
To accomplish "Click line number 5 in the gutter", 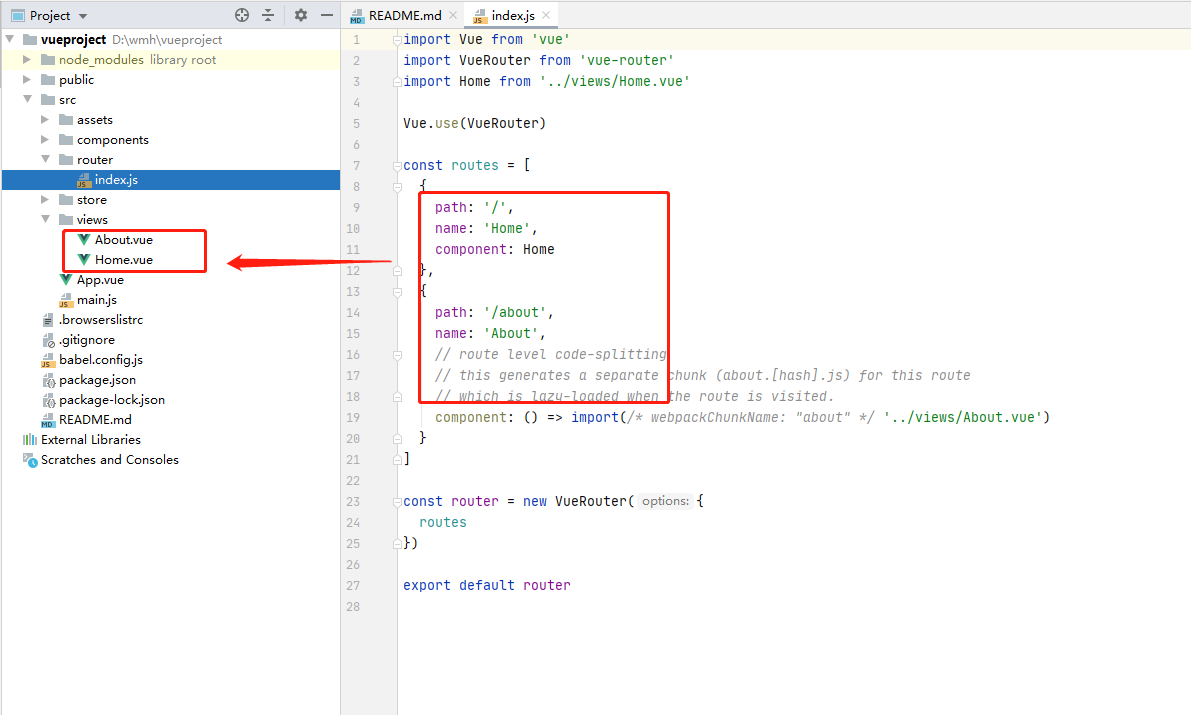I will point(356,123).
